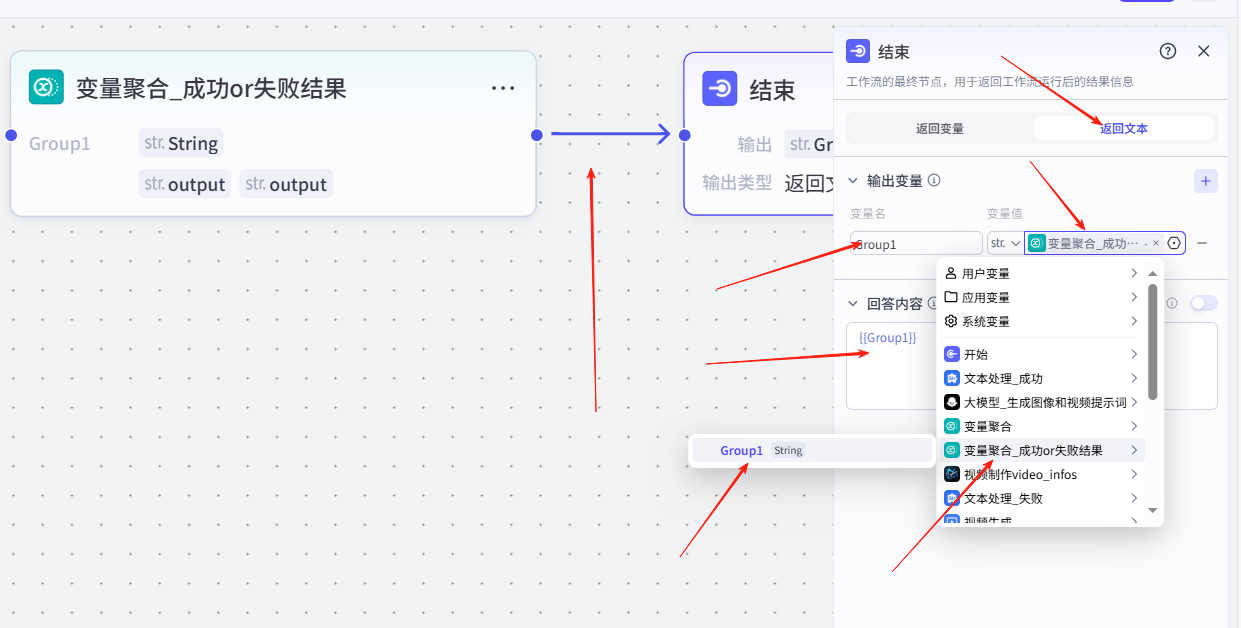Toggle the switch in 回答内容 section

1203,303
